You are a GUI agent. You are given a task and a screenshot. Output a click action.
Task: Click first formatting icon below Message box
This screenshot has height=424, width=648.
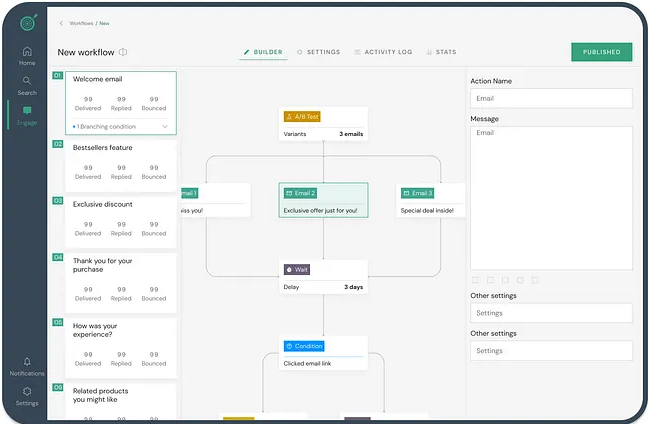click(x=476, y=280)
